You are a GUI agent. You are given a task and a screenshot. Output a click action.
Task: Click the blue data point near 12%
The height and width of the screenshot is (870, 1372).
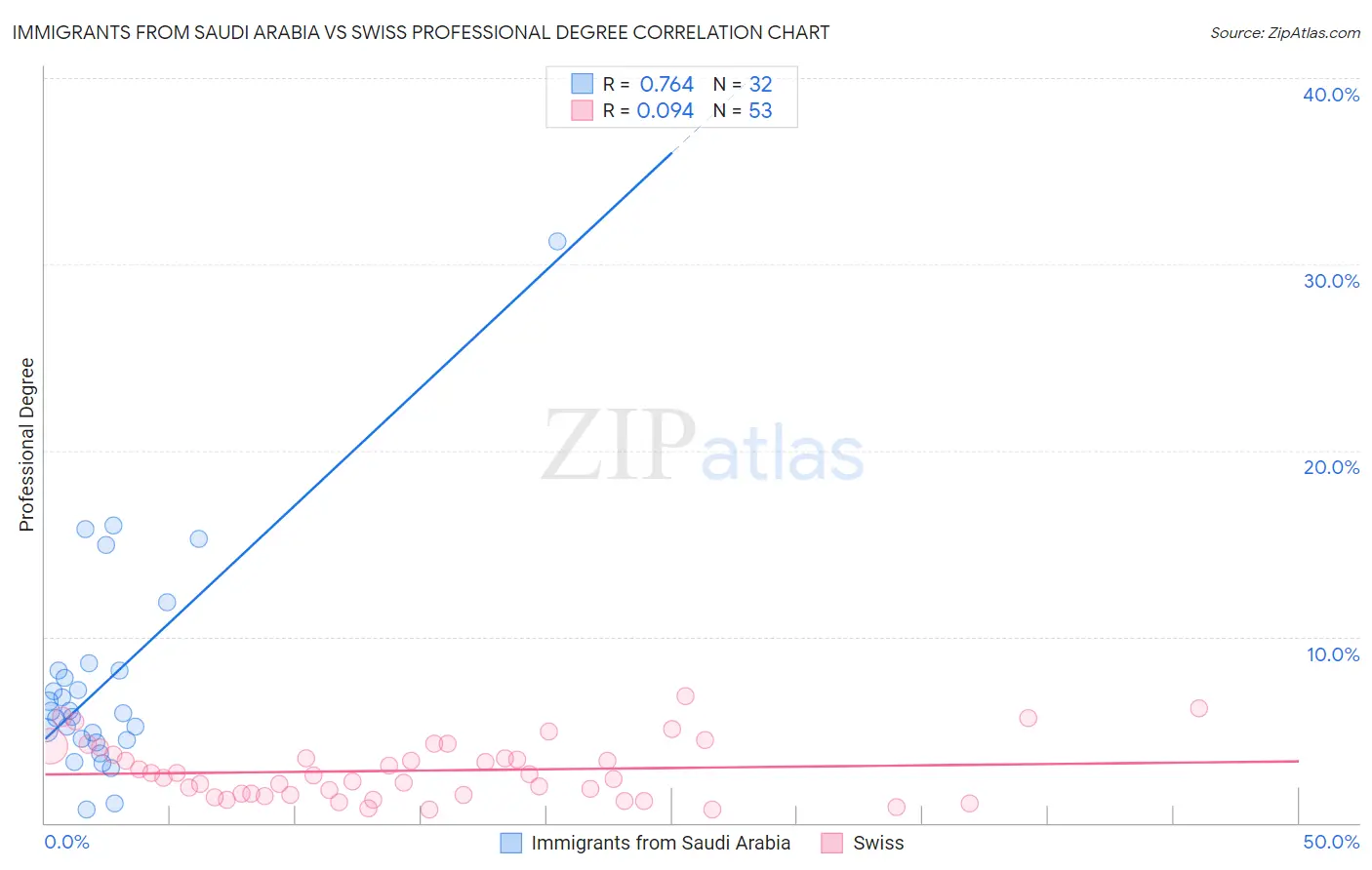167,602
